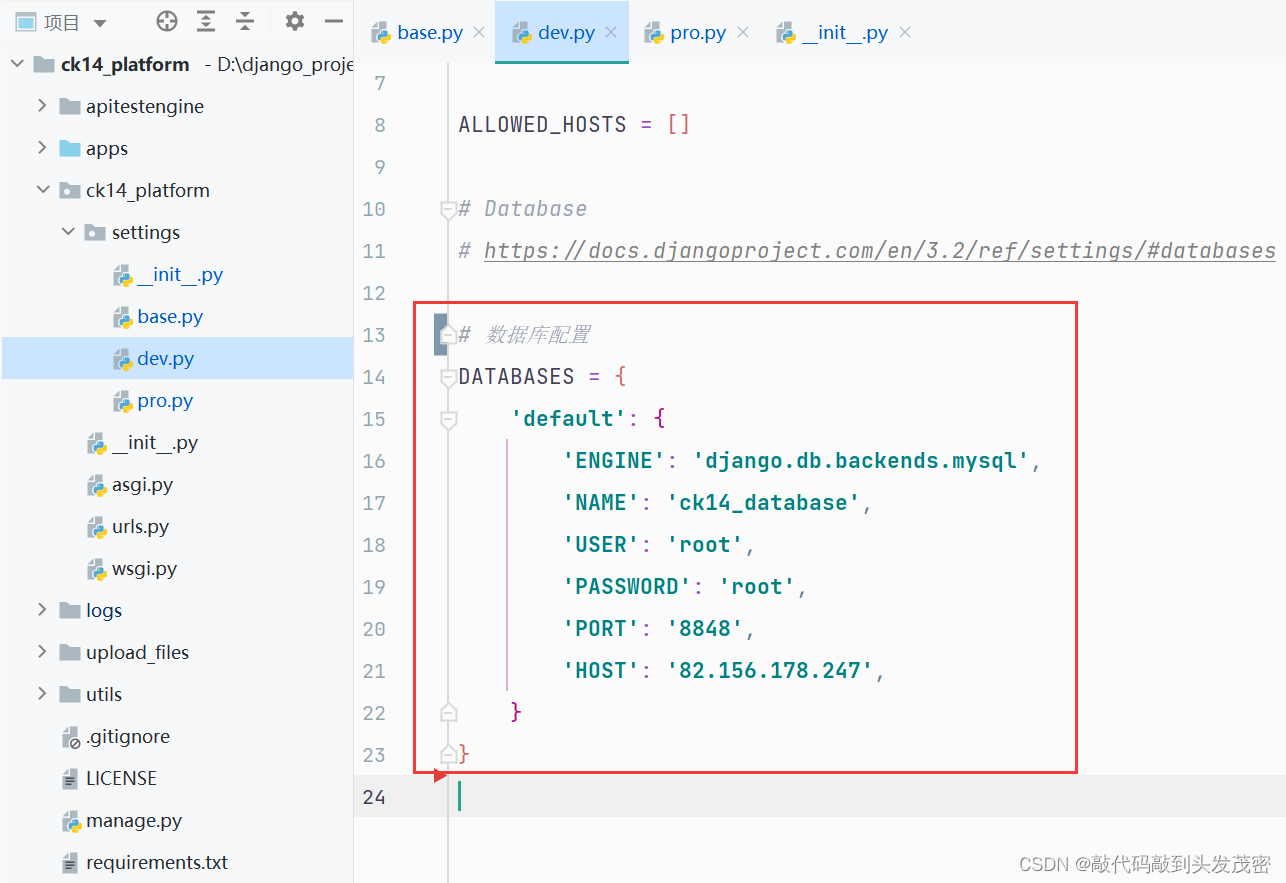1286x883 pixels.
Task: Fold the 'default' dict at line 15
Action: tap(449, 419)
